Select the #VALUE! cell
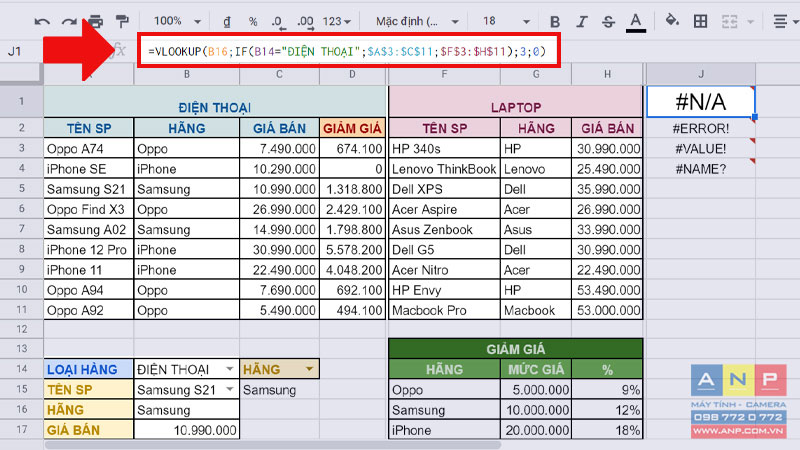The width and height of the screenshot is (800, 450). pyautogui.click(x=701, y=148)
